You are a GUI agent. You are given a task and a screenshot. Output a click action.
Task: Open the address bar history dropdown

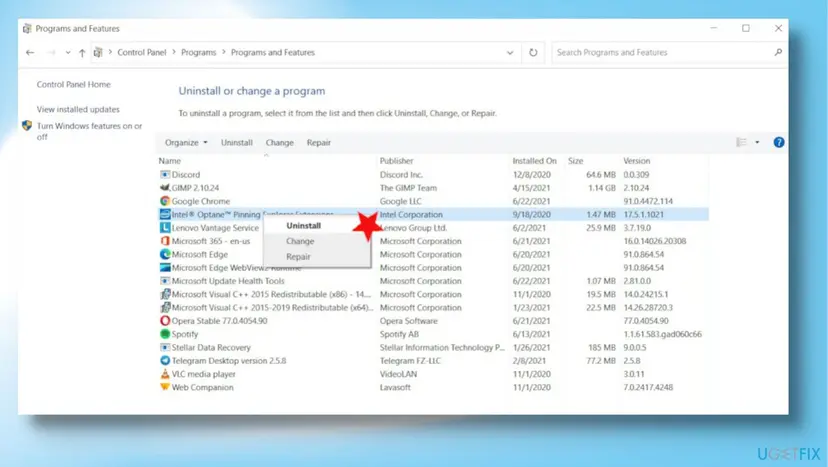(510, 52)
